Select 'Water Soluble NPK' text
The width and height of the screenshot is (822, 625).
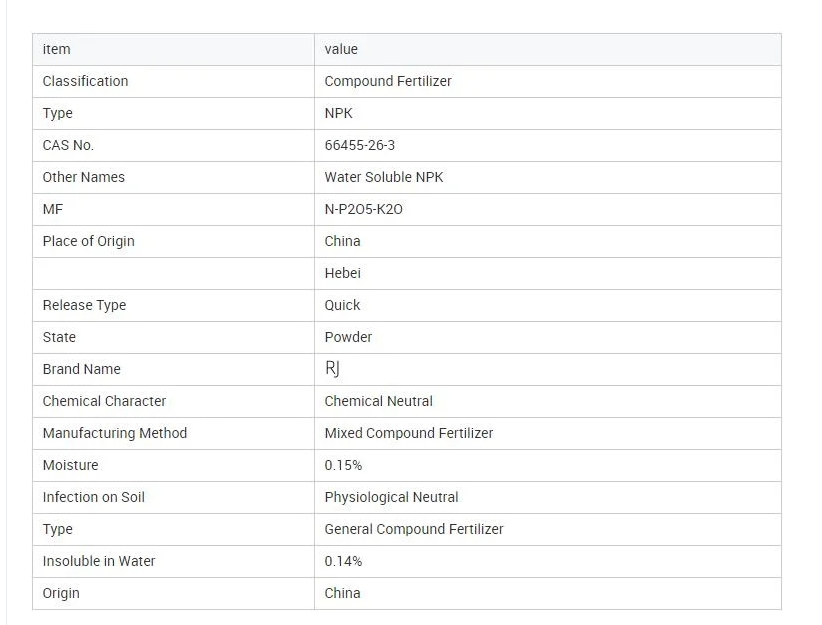384,177
